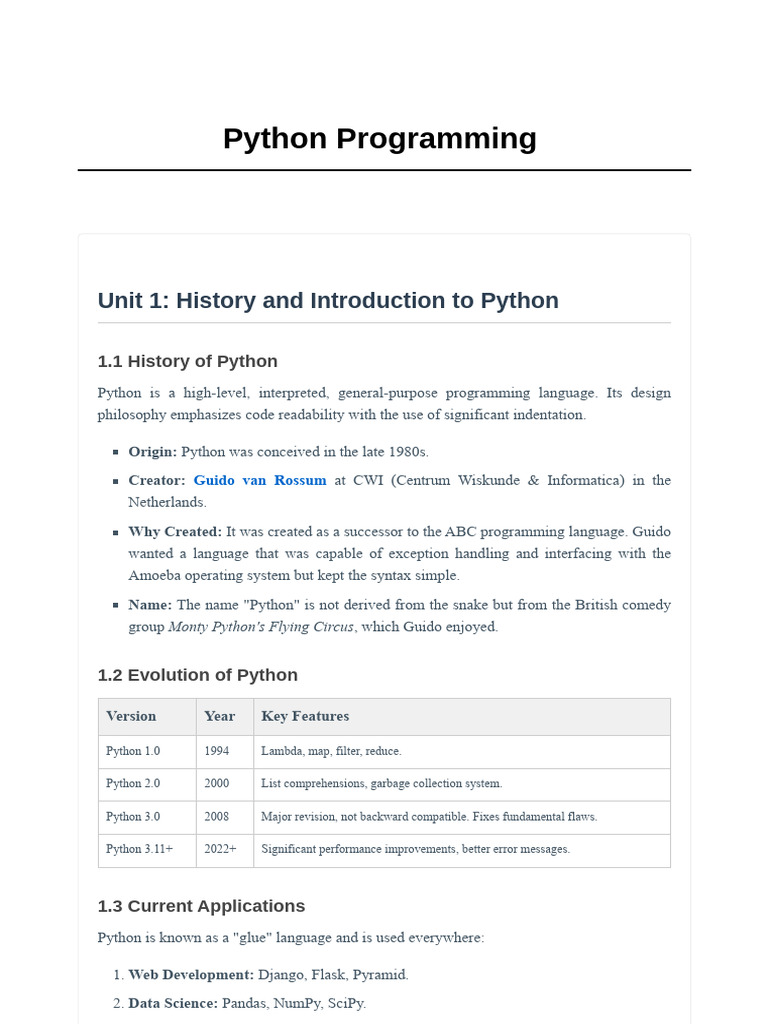The height and width of the screenshot is (1024, 768).
Task: Click the Python 3.11+ table cell
Action: point(139,849)
